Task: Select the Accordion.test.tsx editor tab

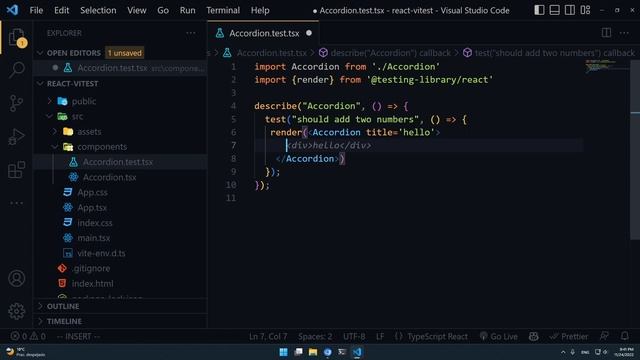Action: 264,33
